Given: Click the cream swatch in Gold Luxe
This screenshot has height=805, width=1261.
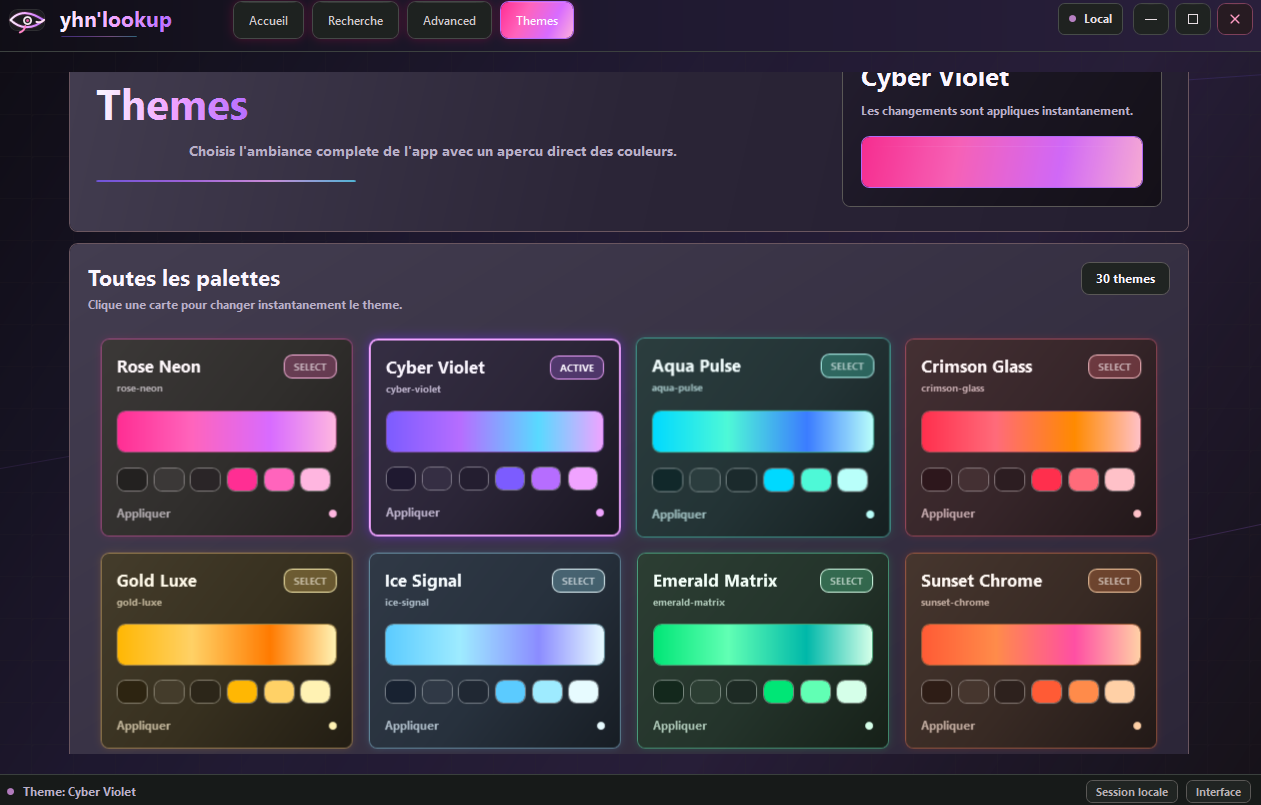Looking at the screenshot, I should pos(315,692).
